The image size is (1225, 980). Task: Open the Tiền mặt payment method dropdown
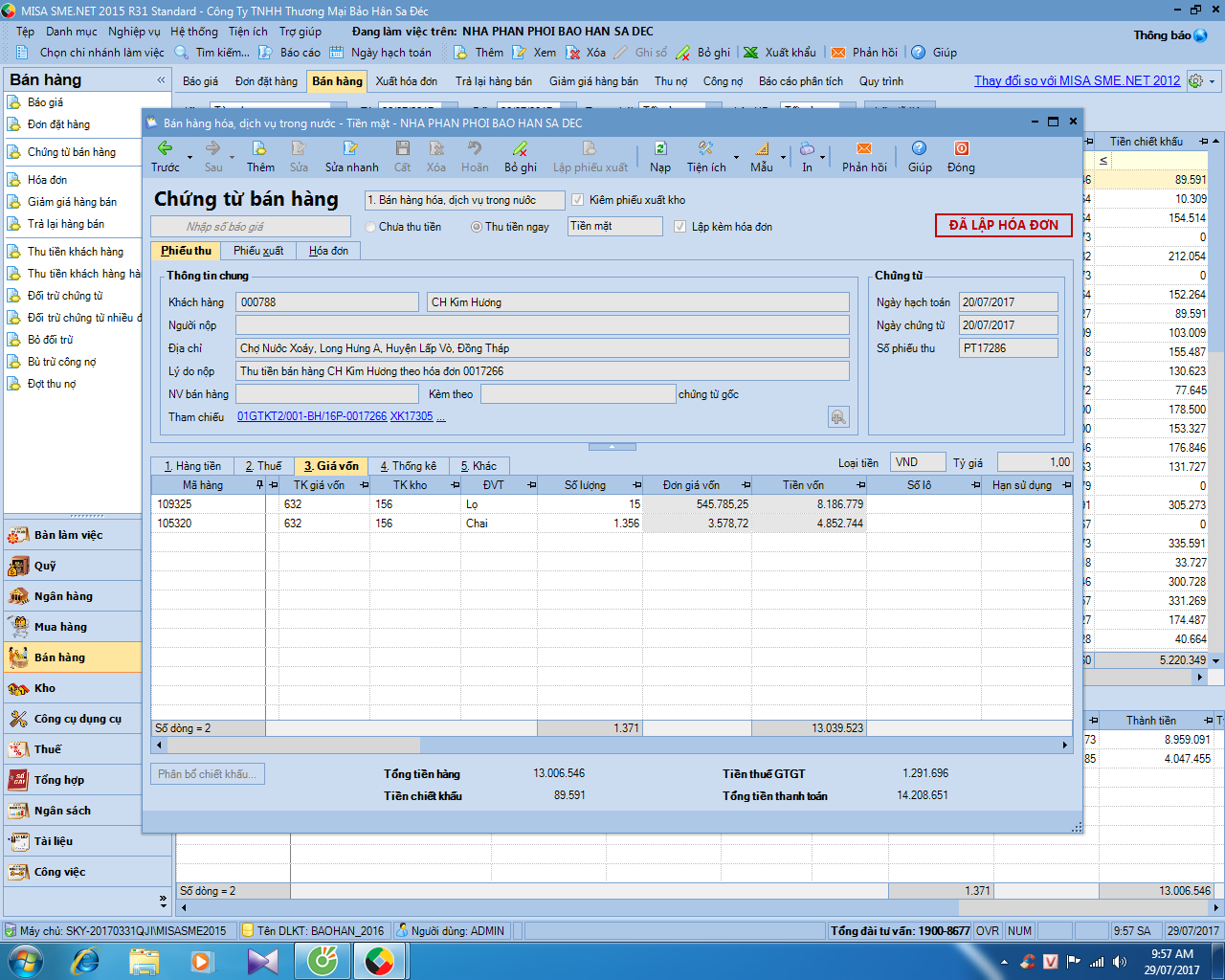click(614, 226)
